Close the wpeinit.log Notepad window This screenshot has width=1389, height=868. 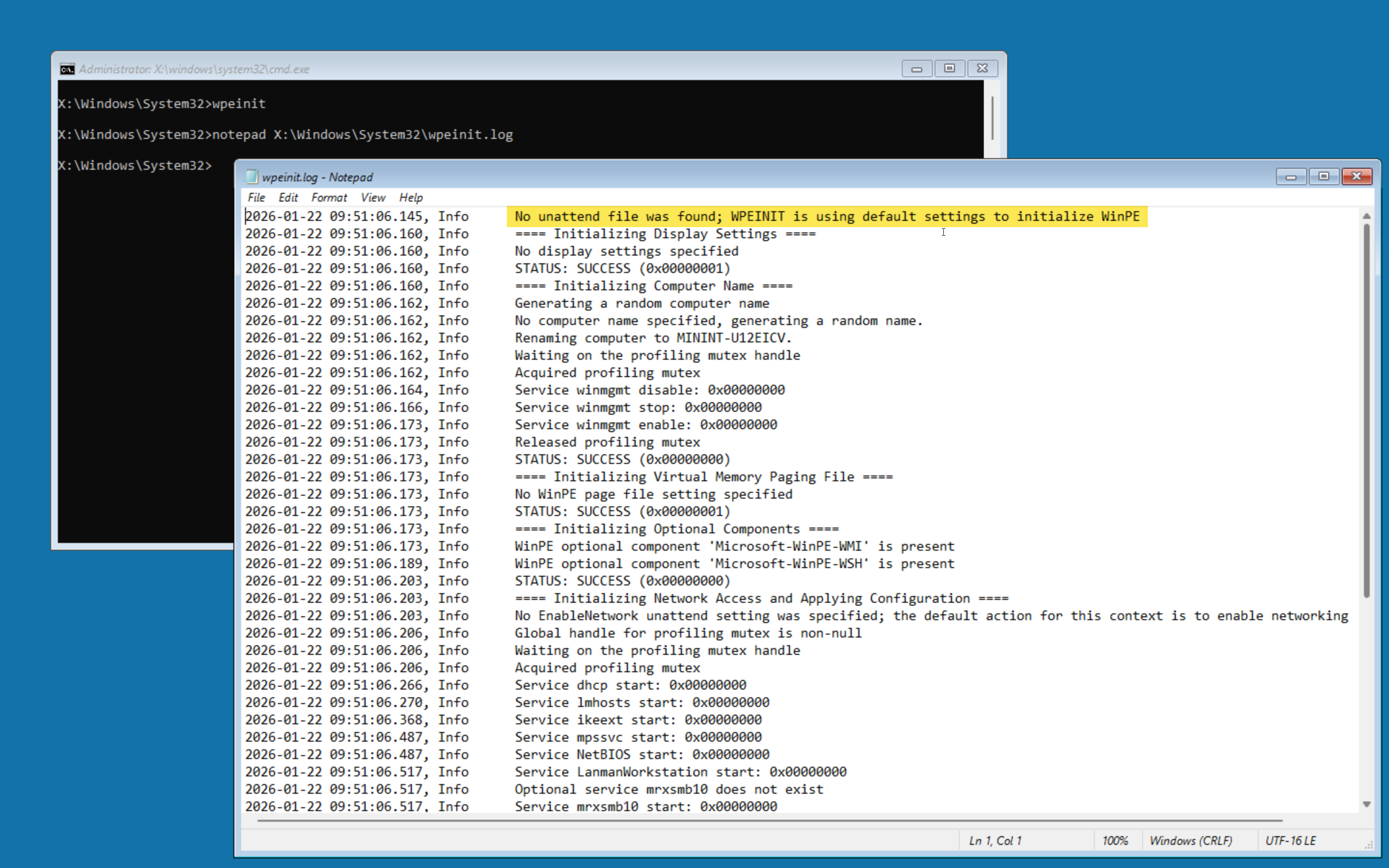1356,177
